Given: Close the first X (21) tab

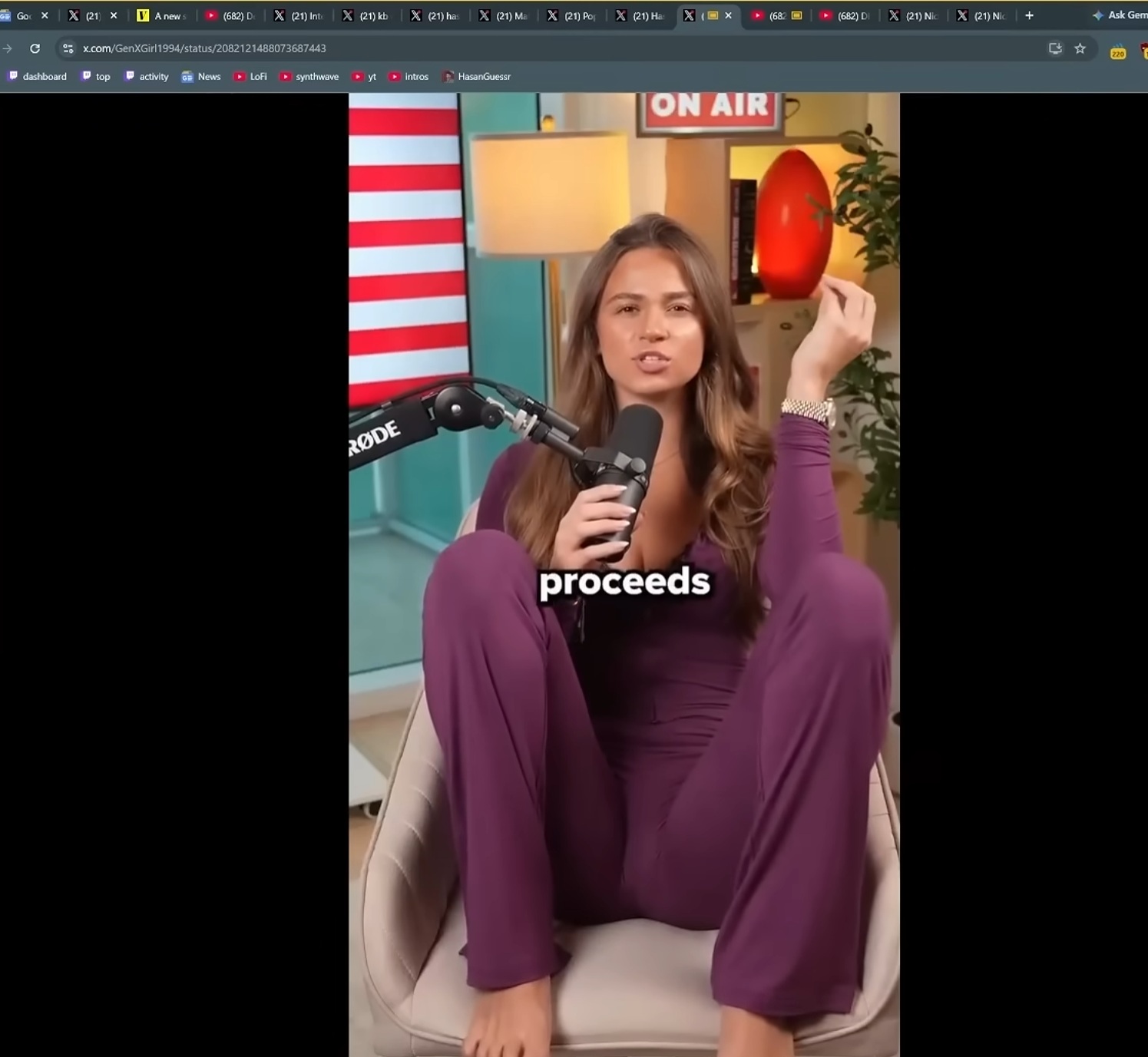Looking at the screenshot, I should [x=114, y=15].
